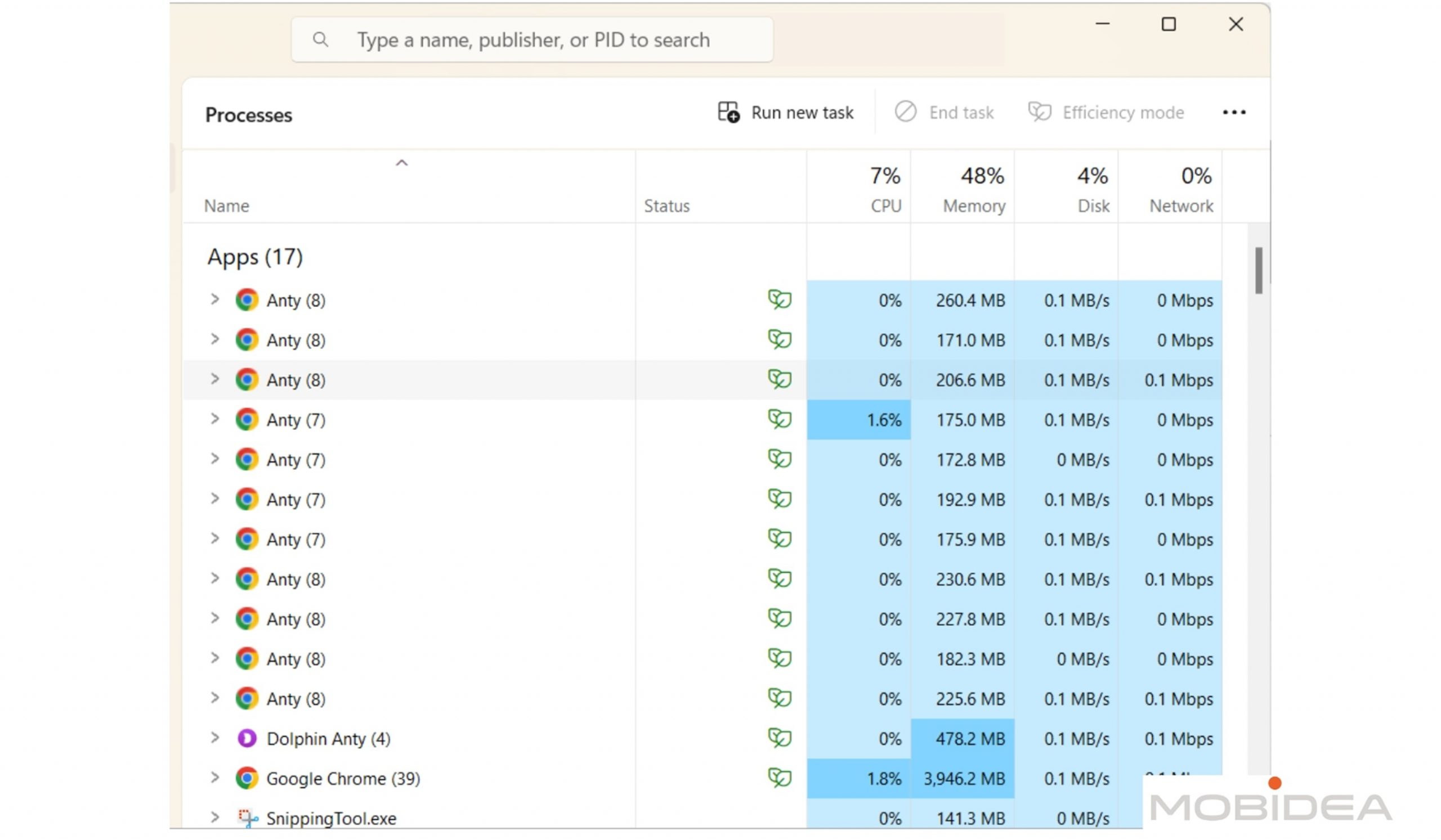1441x840 pixels.
Task: Click the "175.9 MB" memory cell
Action: [x=963, y=540]
